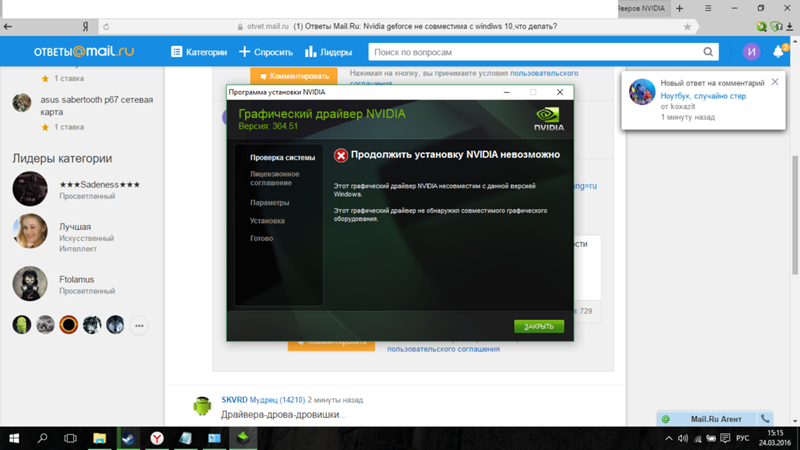This screenshot has height=450, width=800.
Task: Minimize the NVIDIA installer window
Action: click(x=507, y=92)
